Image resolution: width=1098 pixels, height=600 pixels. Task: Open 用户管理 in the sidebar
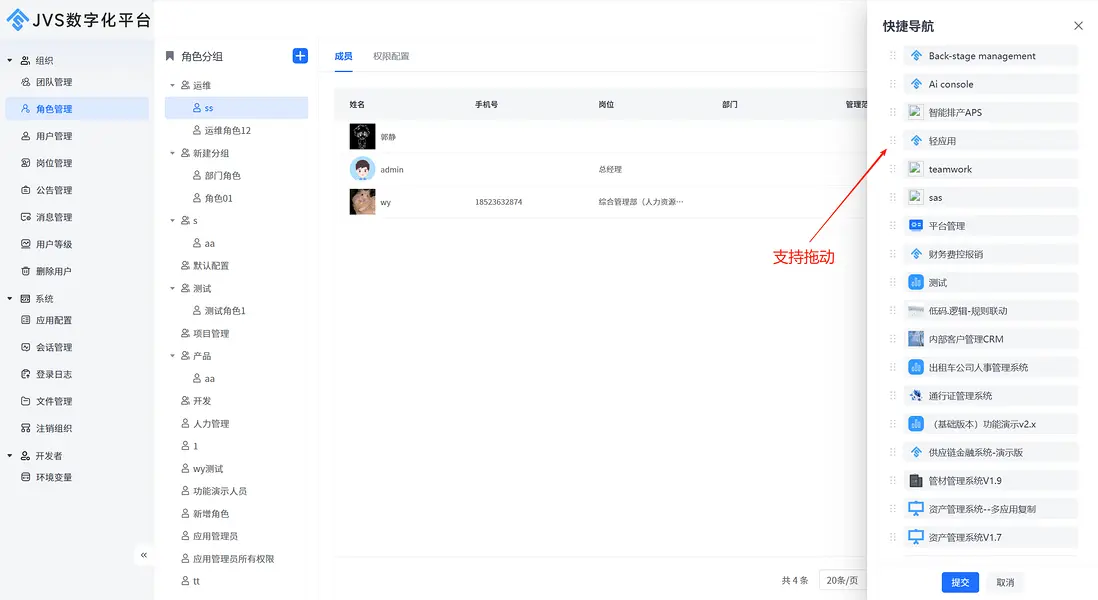point(77,136)
